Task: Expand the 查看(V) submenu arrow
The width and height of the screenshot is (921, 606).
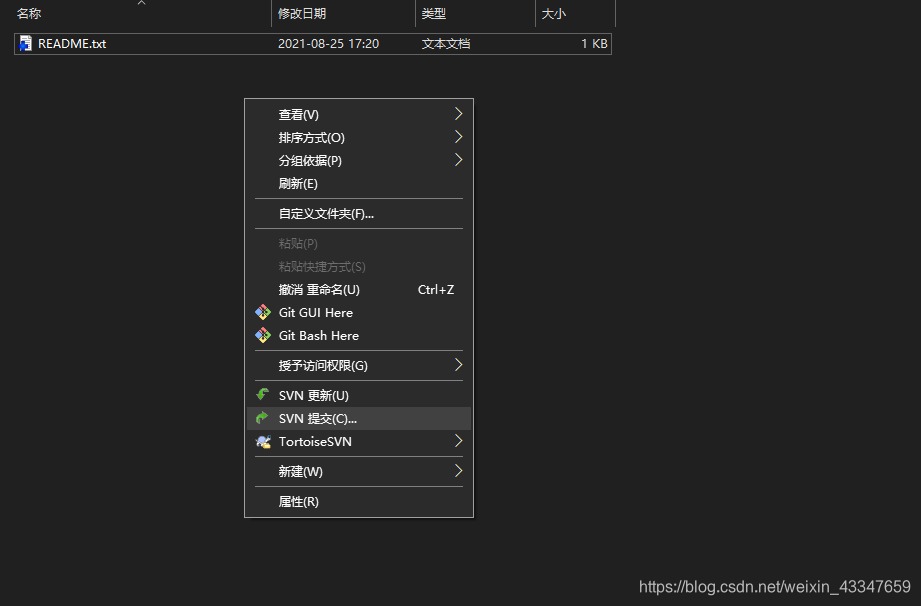Action: pos(459,114)
